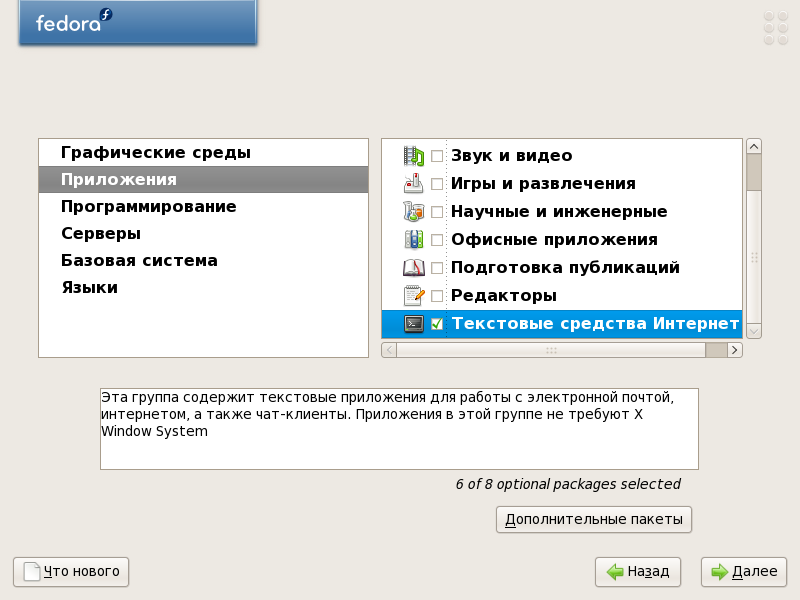800x600 pixels.
Task: Click the green arrow on Назад button
Action: click(x=615, y=572)
